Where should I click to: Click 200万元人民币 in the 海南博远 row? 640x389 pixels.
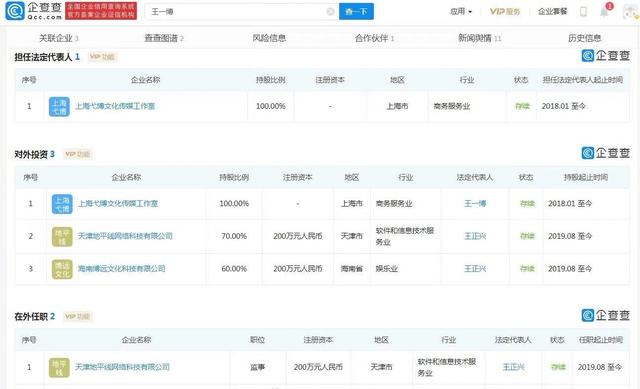(x=298, y=269)
